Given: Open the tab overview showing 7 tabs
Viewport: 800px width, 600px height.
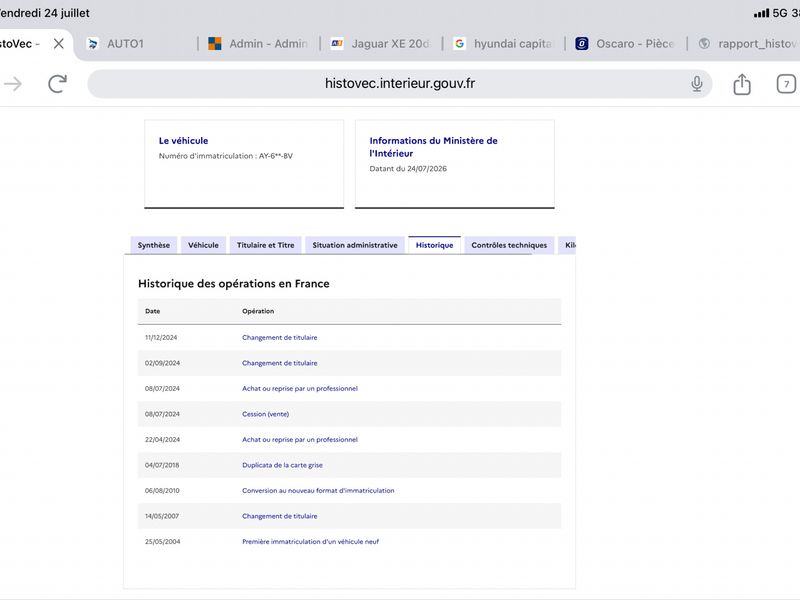Looking at the screenshot, I should [x=786, y=84].
